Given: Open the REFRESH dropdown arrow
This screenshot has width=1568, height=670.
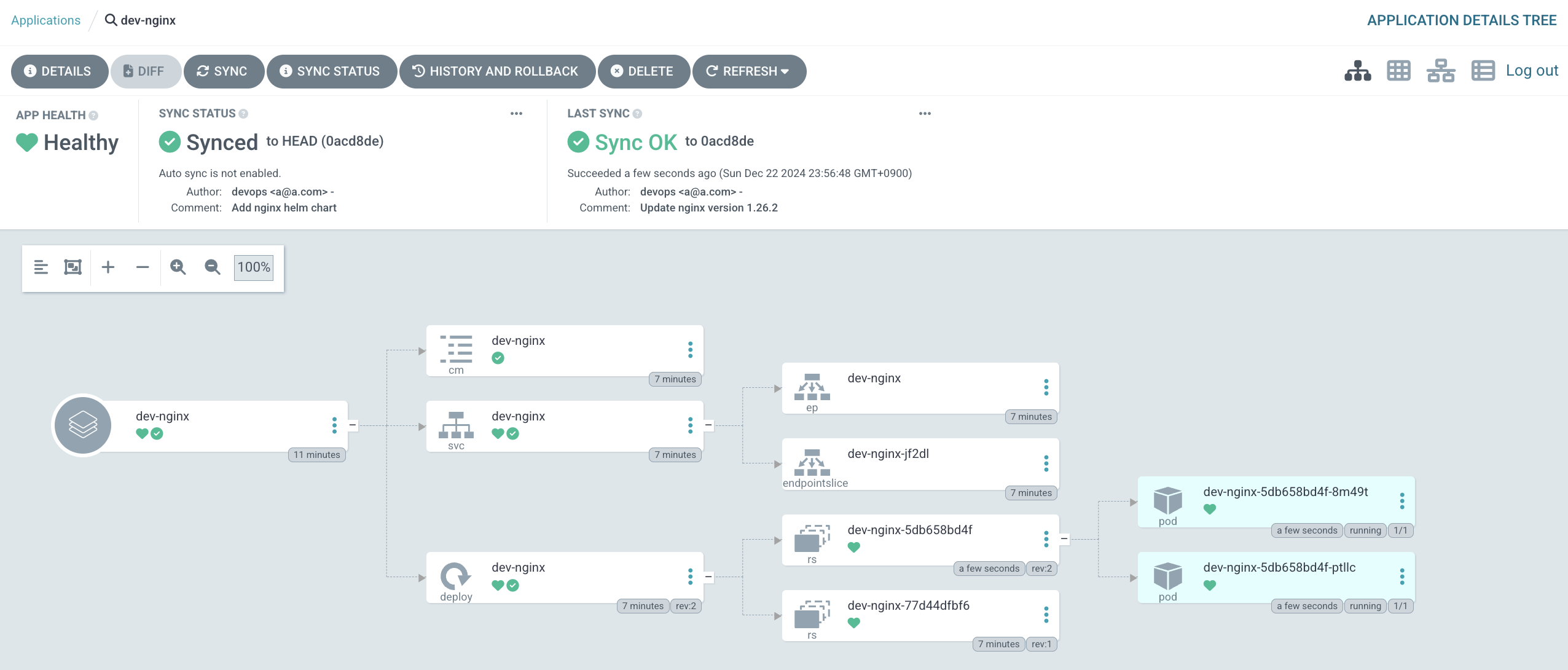Looking at the screenshot, I should point(785,72).
